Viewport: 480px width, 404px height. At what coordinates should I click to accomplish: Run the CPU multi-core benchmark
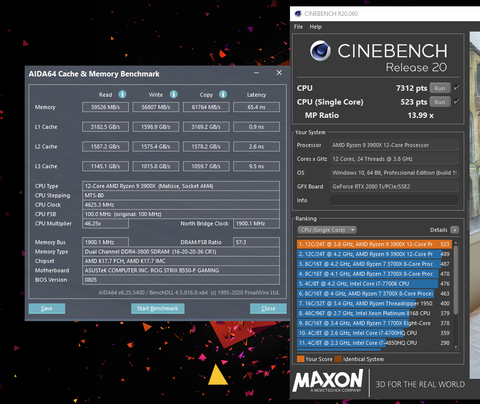pyautogui.click(x=440, y=88)
